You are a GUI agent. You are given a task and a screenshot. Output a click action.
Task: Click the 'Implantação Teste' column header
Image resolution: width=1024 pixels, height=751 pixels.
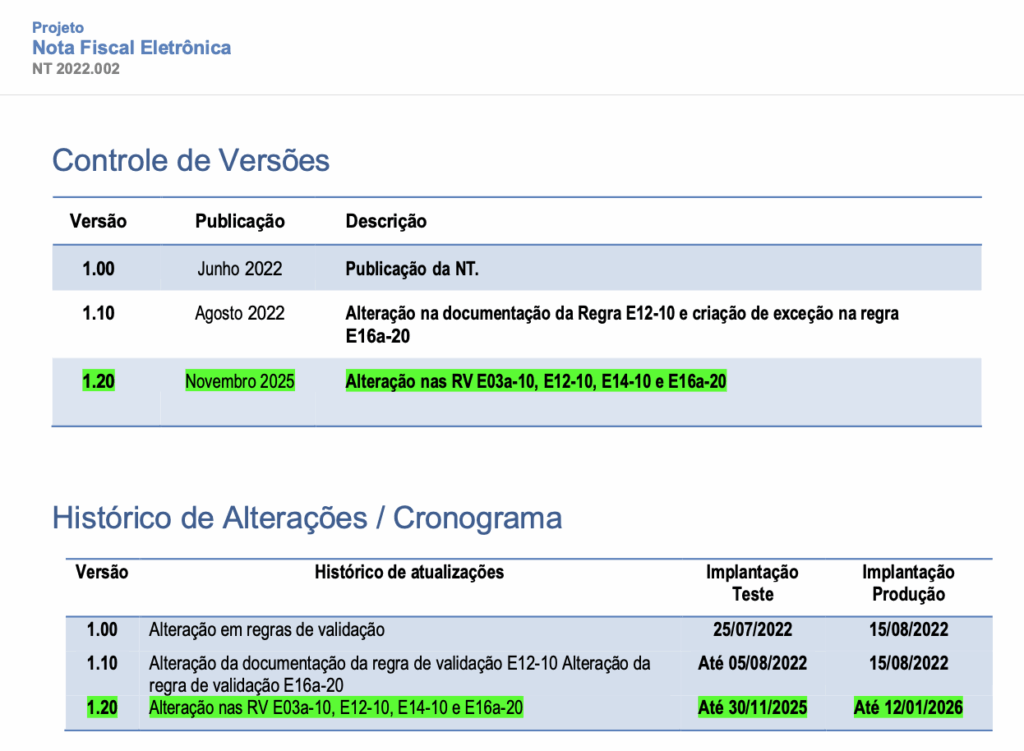752,583
